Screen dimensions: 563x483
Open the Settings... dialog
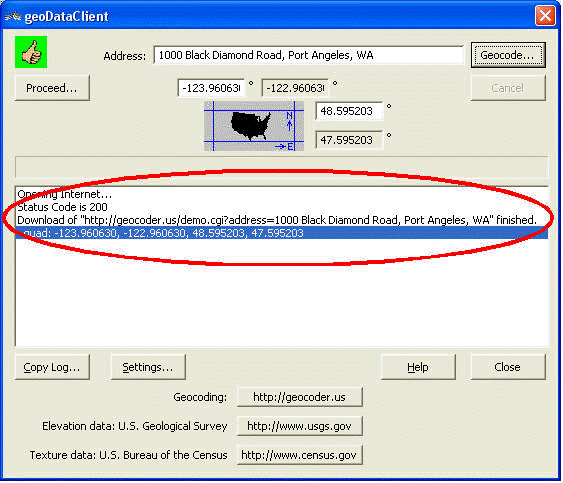pos(148,367)
